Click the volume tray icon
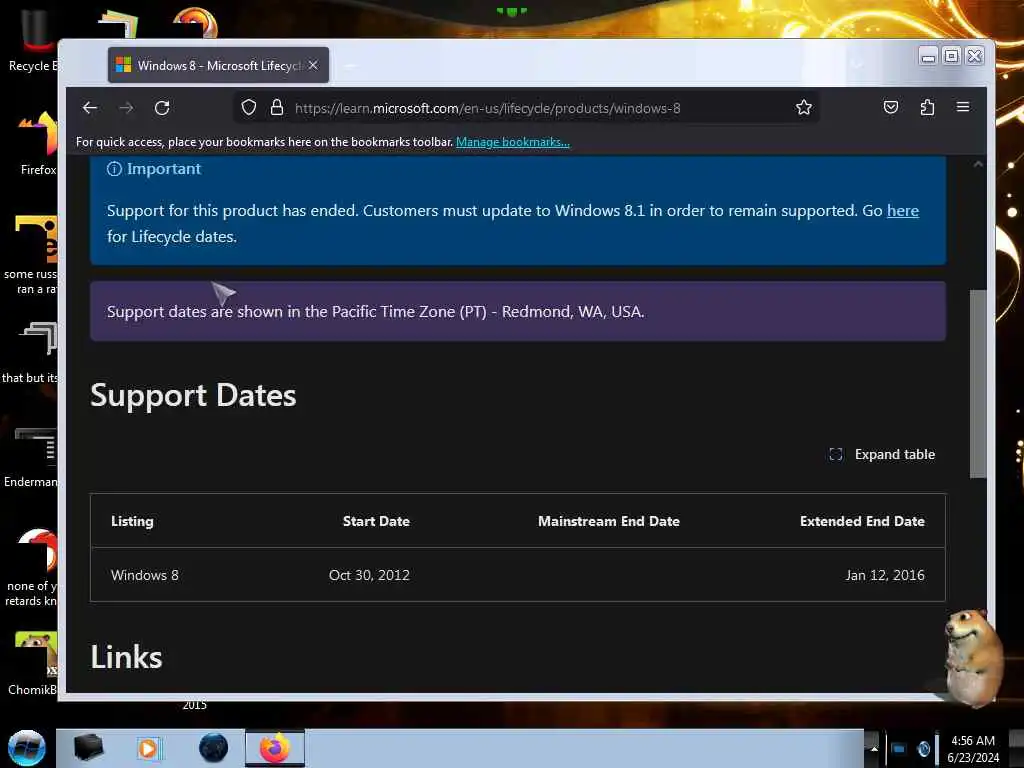 [923, 748]
